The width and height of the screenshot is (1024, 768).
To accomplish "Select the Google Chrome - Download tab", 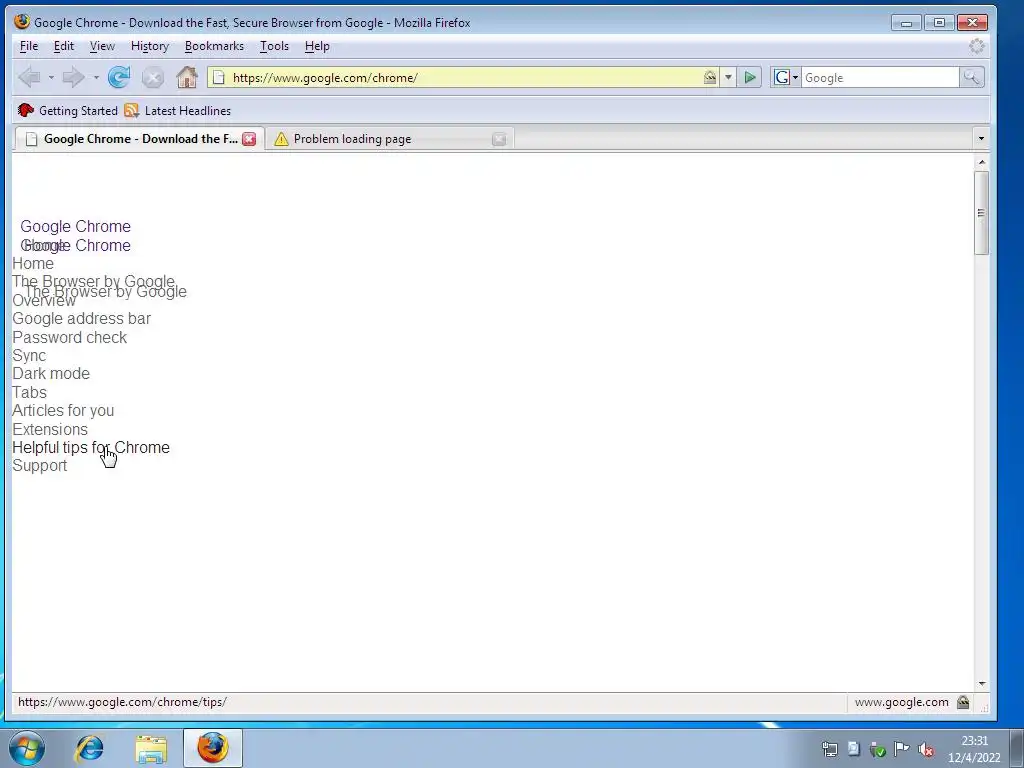I will (138, 138).
